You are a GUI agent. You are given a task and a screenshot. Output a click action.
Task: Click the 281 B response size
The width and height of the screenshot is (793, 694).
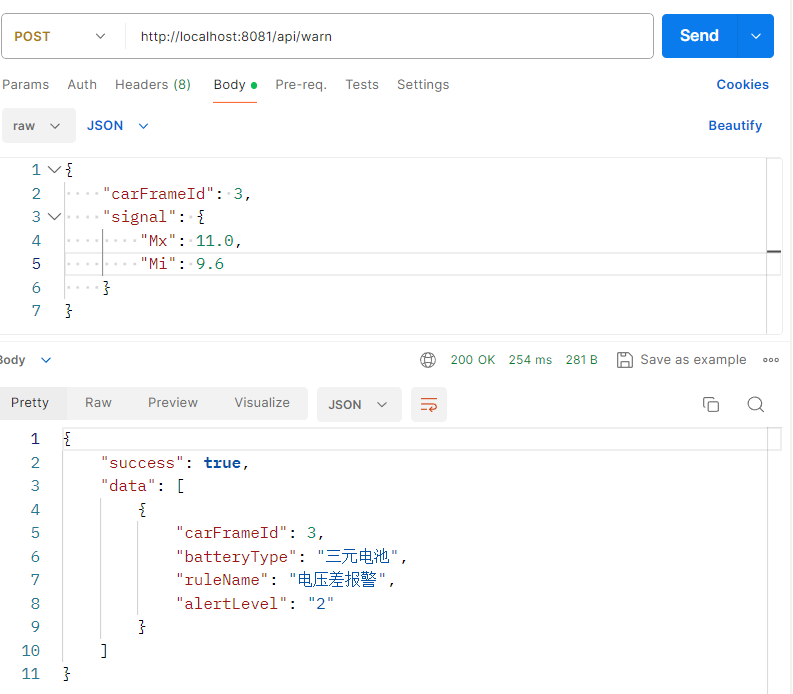pyautogui.click(x=582, y=360)
